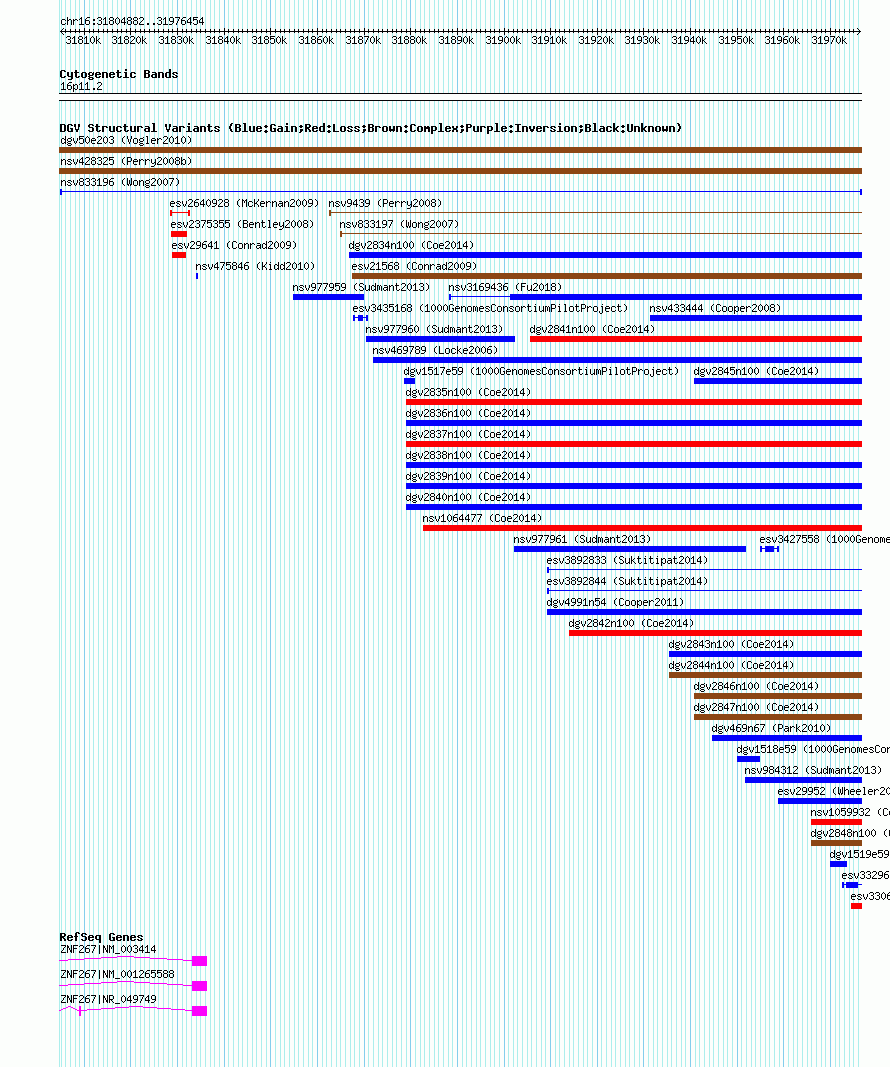Select nsv984312 (Sudmant2013) label
Image resolution: width=890 pixels, height=1067 pixels.
[x=813, y=771]
